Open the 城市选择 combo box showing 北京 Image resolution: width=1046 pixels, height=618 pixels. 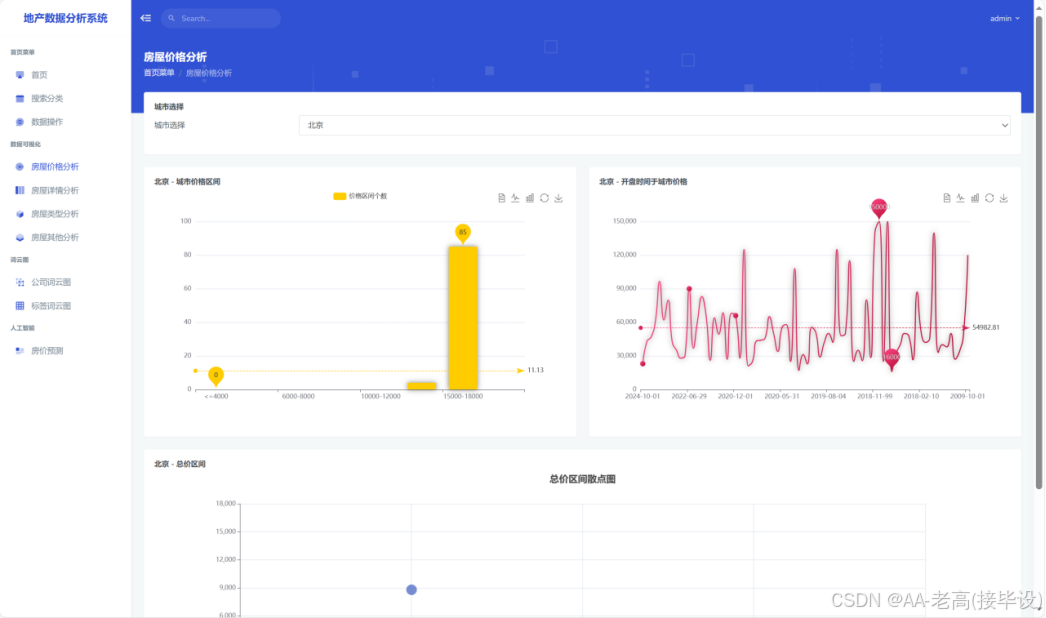(x=654, y=125)
